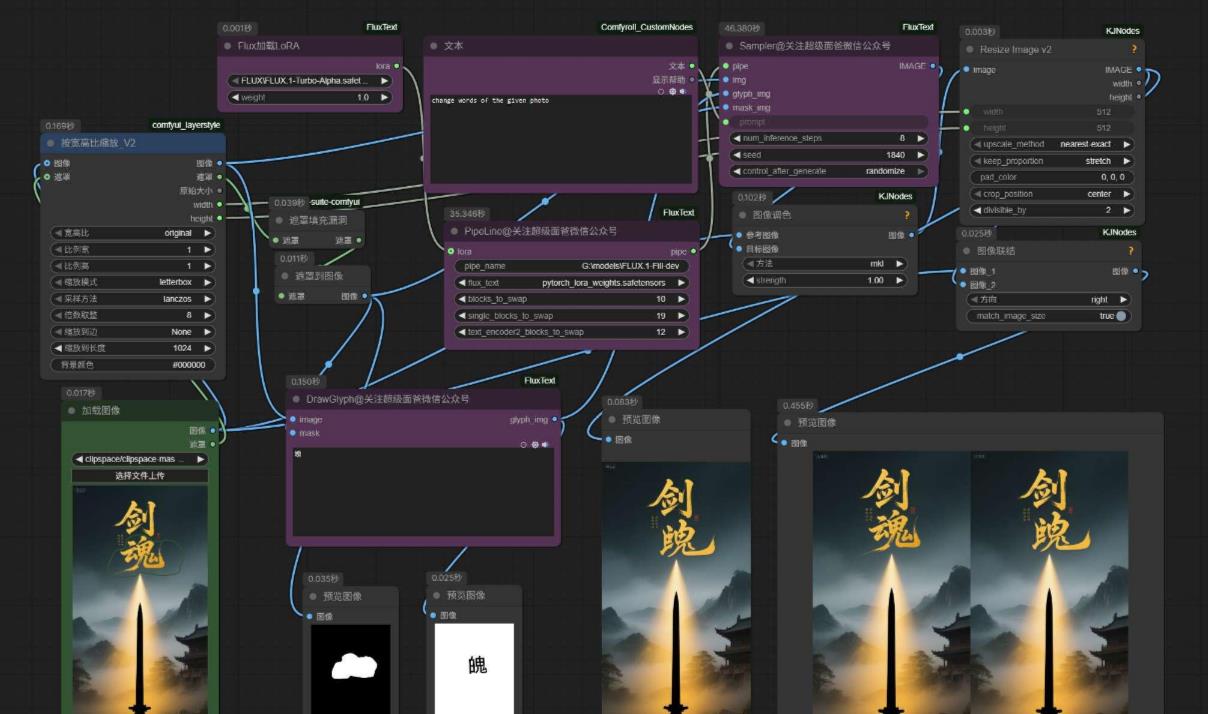This screenshot has height=714, width=1208.
Task: Select the black mask preview thumbnail
Action: tap(350, 668)
